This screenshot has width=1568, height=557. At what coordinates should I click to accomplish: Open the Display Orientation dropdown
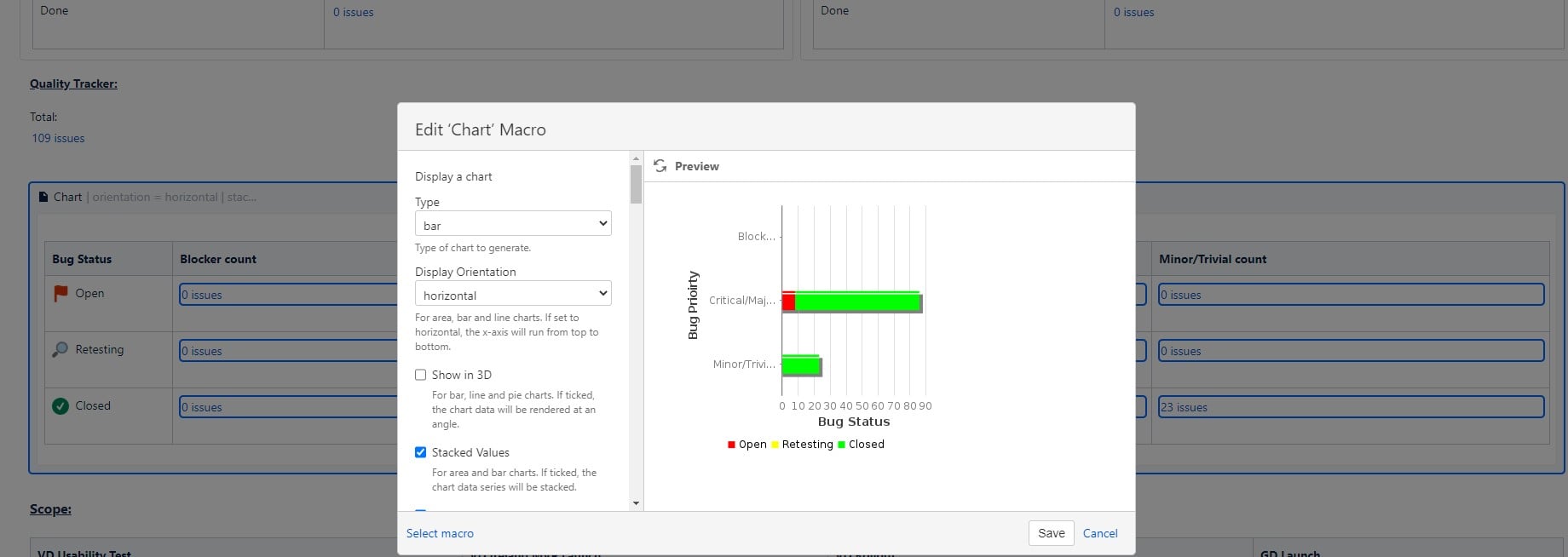[513, 294]
